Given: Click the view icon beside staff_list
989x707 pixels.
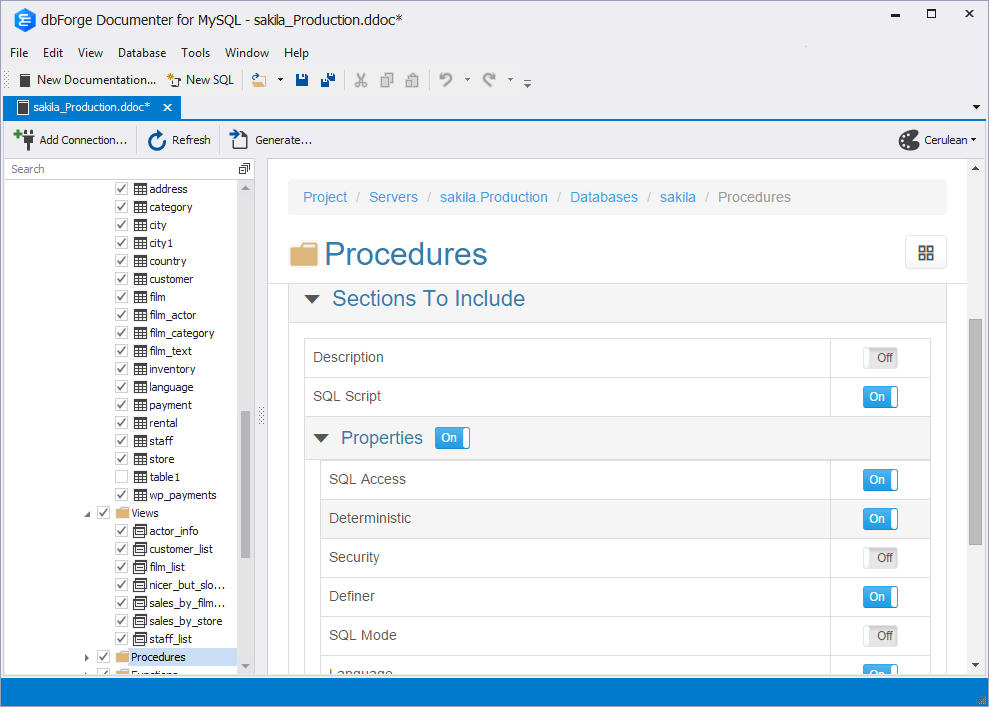Looking at the screenshot, I should 140,639.
